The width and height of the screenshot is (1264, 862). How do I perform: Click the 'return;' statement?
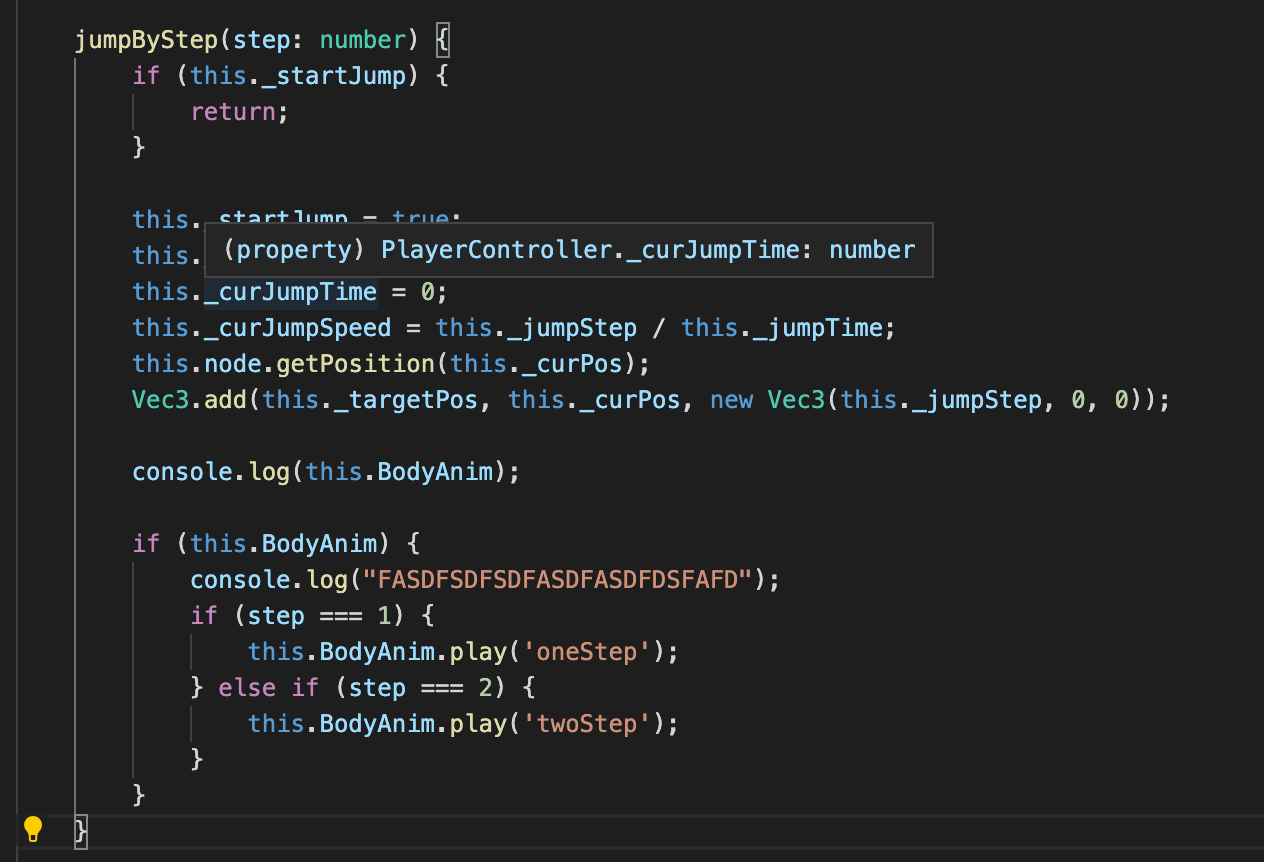(240, 112)
